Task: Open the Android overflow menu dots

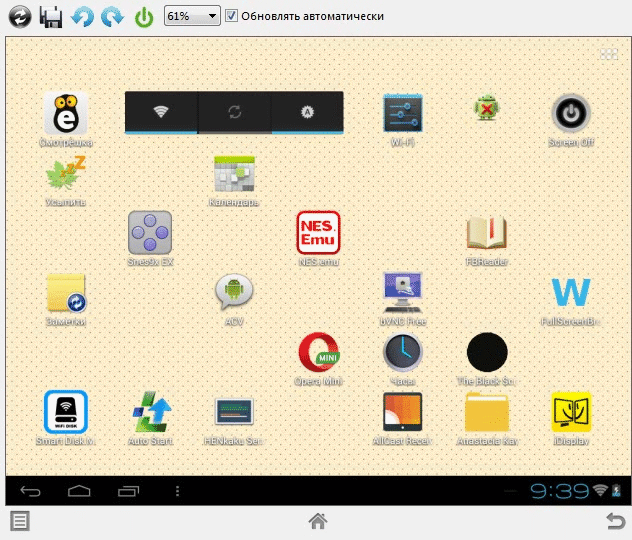Action: [177, 491]
